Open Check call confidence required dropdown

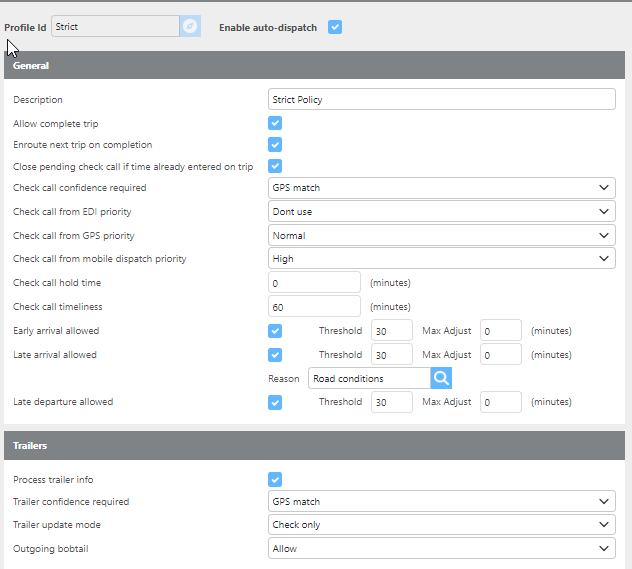click(x=441, y=188)
